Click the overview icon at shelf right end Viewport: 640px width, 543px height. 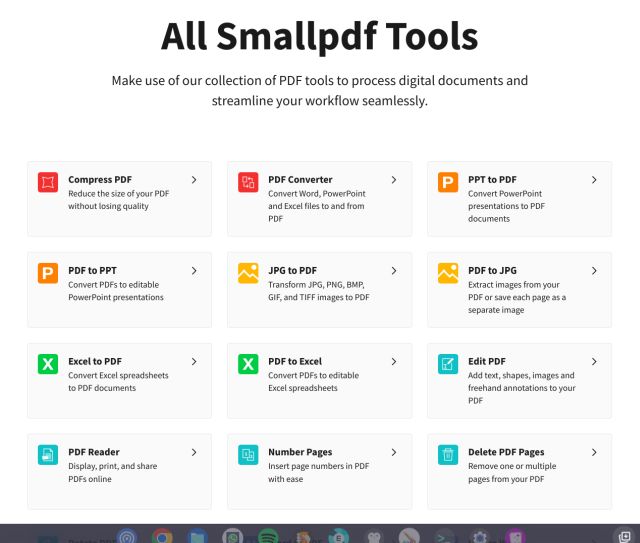click(x=624, y=536)
